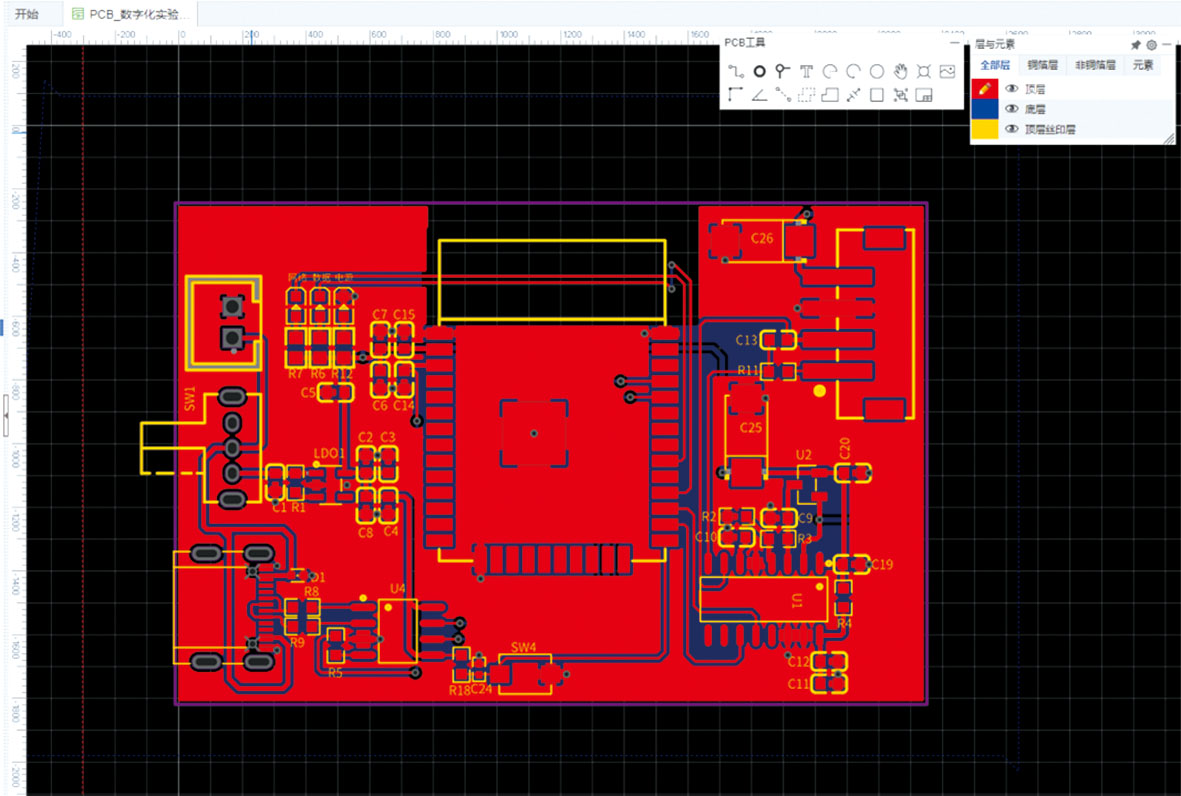Select the Pad placement tool

click(x=760, y=71)
